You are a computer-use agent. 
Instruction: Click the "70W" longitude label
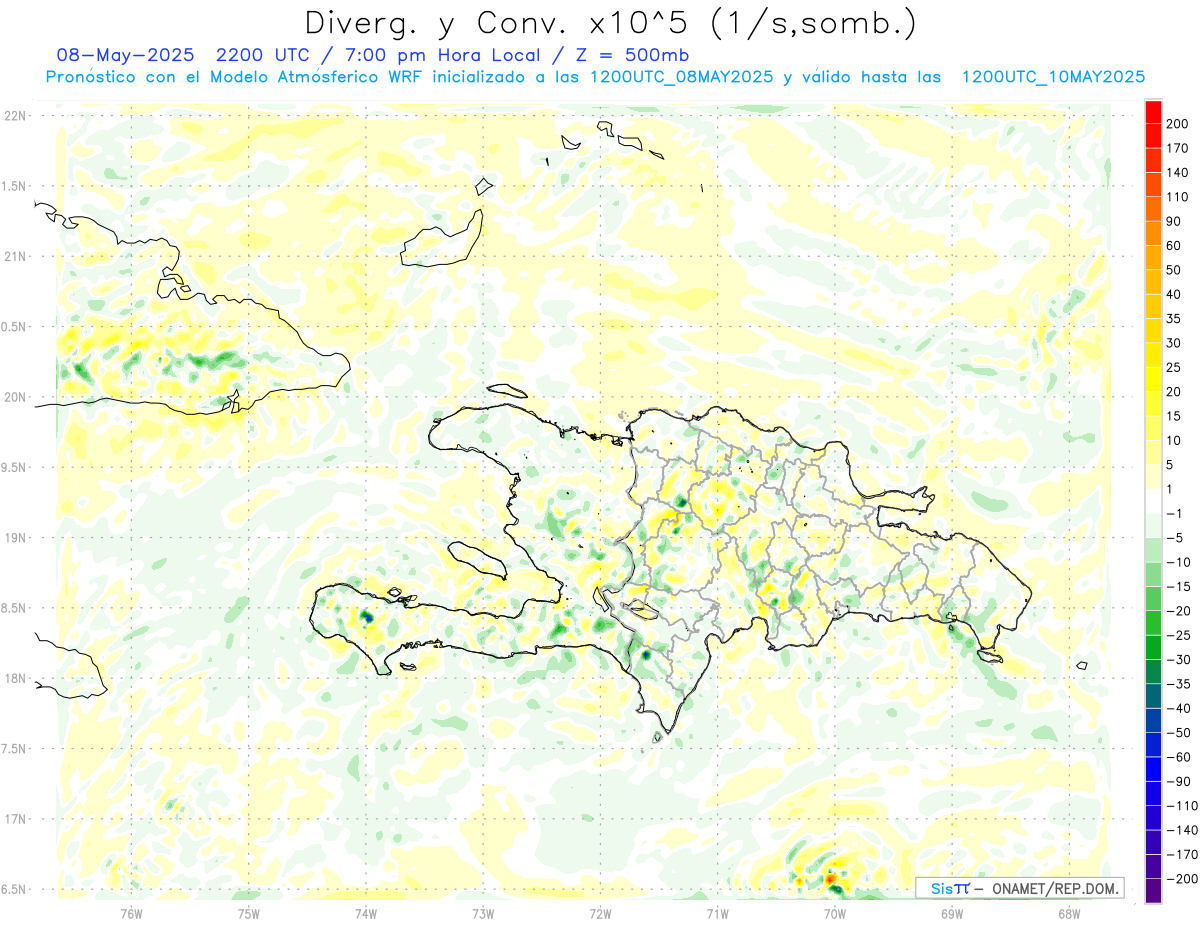pyautogui.click(x=834, y=913)
